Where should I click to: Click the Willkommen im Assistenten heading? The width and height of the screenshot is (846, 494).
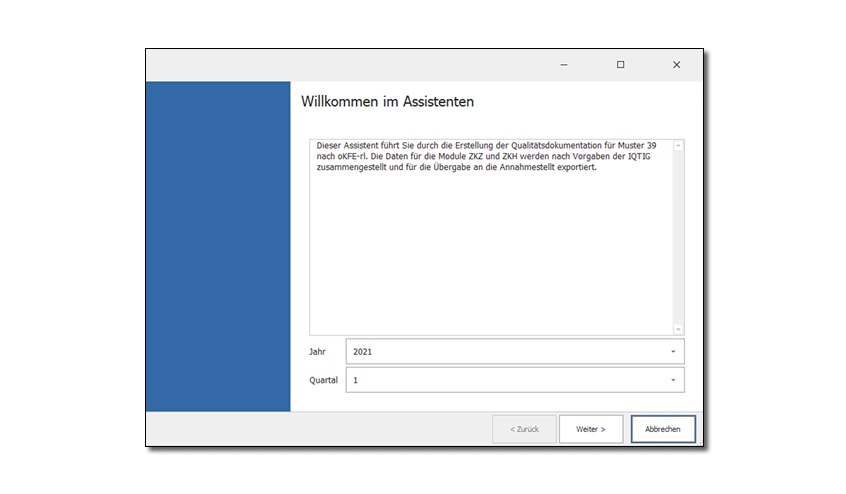click(387, 102)
